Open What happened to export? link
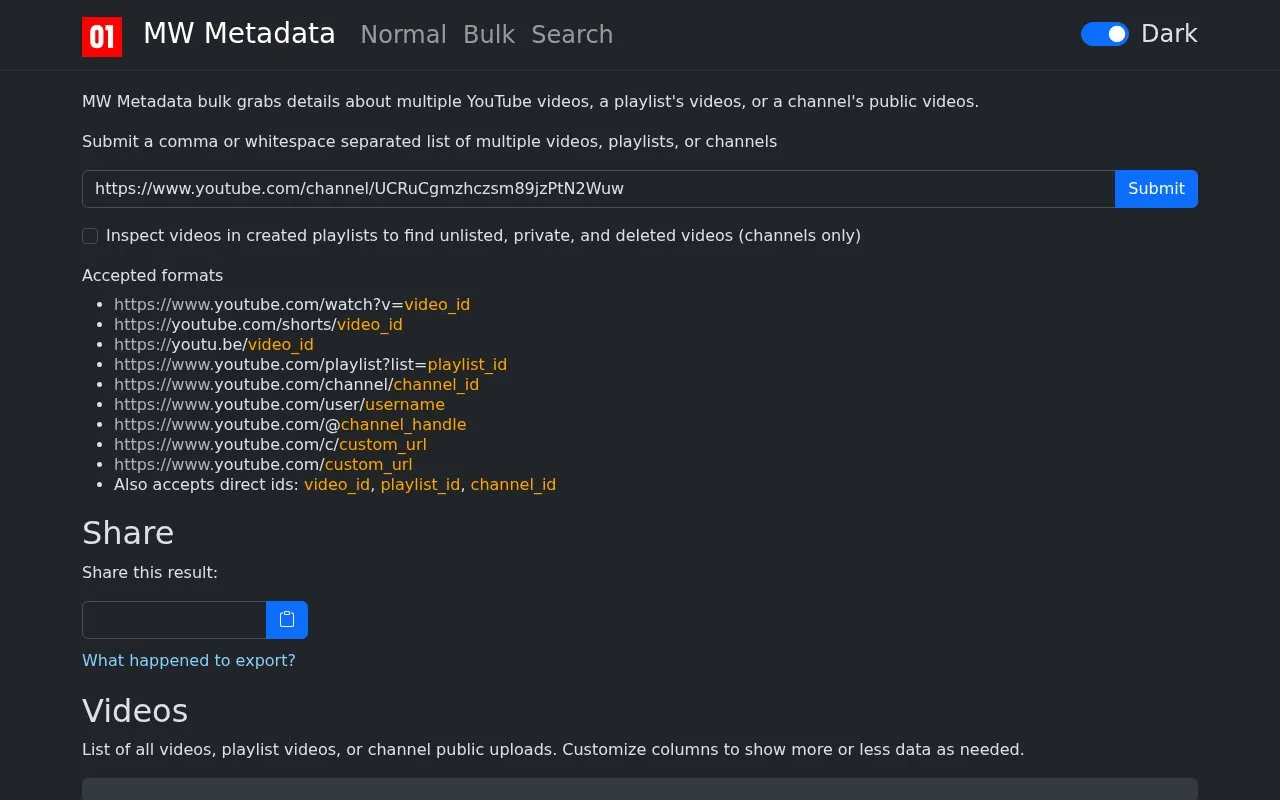The width and height of the screenshot is (1280, 800). (189, 661)
